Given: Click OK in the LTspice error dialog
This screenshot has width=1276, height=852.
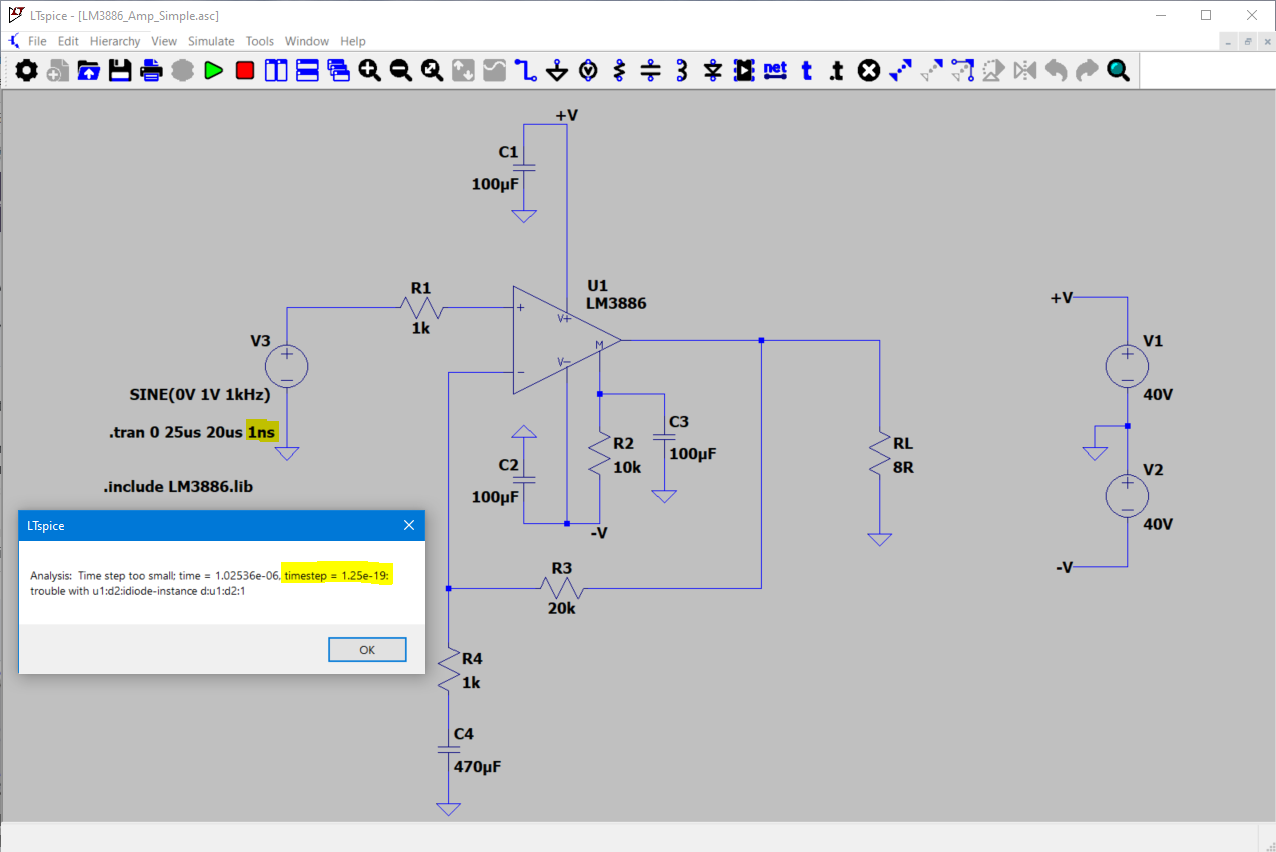Looking at the screenshot, I should (367, 649).
